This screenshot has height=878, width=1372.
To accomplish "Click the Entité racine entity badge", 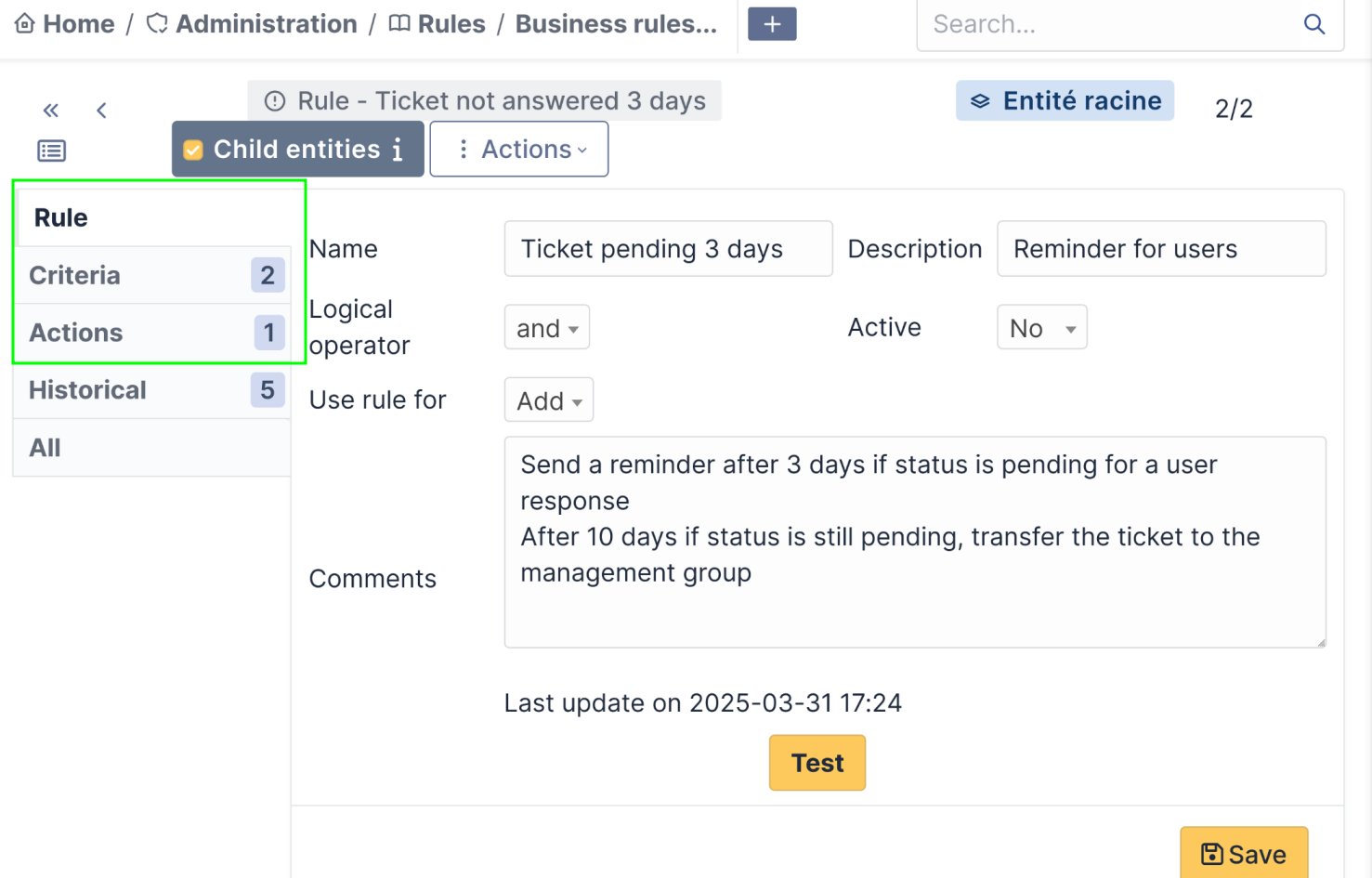I will coord(1065,100).
